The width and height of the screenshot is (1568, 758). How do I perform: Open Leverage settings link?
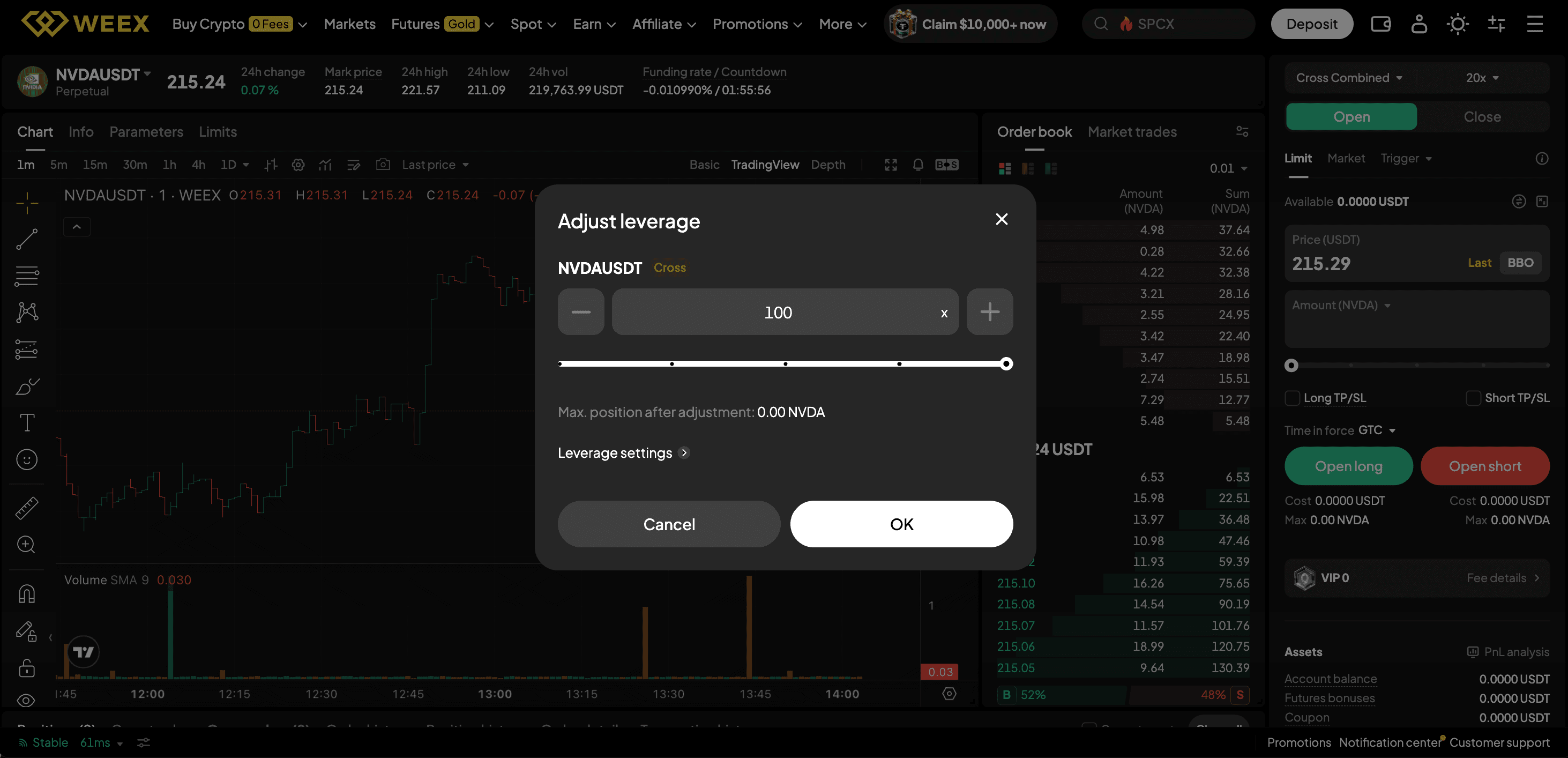(623, 452)
